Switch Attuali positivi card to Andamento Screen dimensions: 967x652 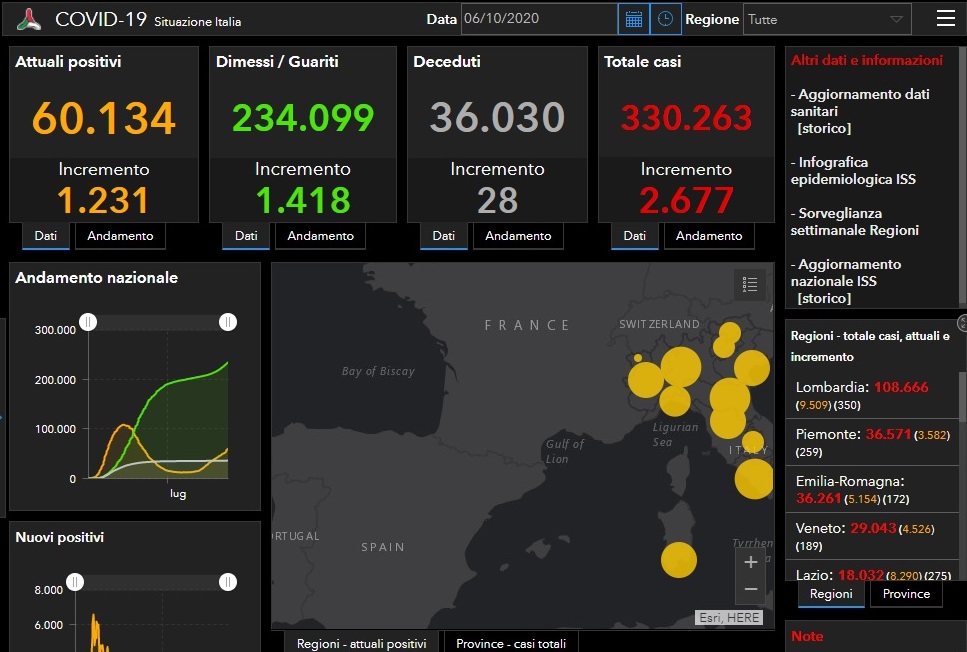[121, 236]
